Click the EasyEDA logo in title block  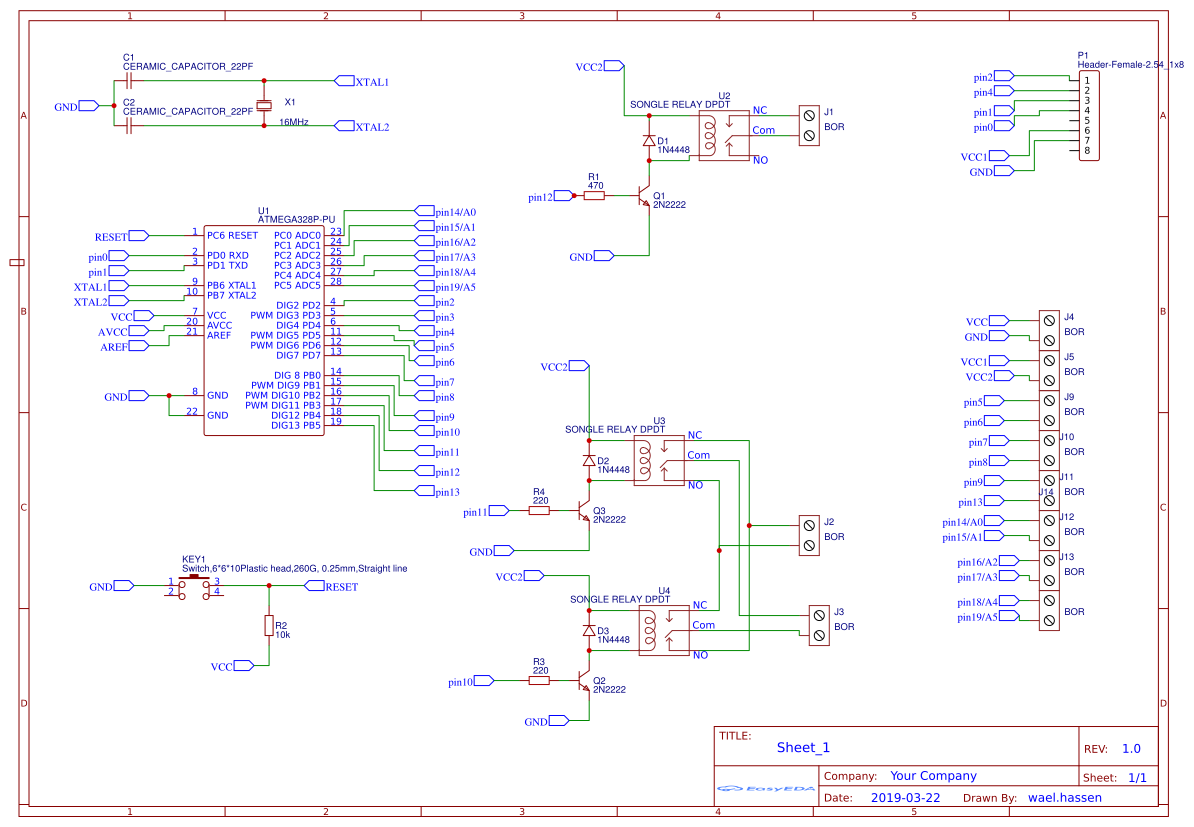(766, 789)
